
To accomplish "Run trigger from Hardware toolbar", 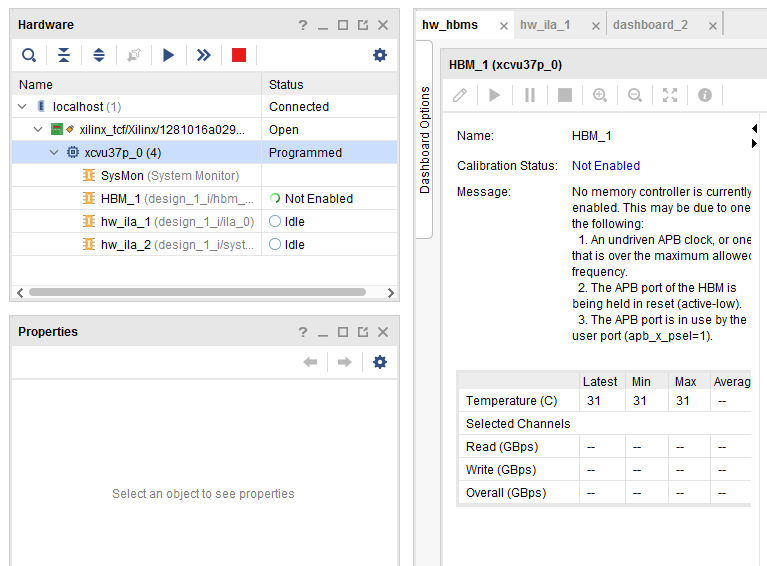I will tap(168, 55).
